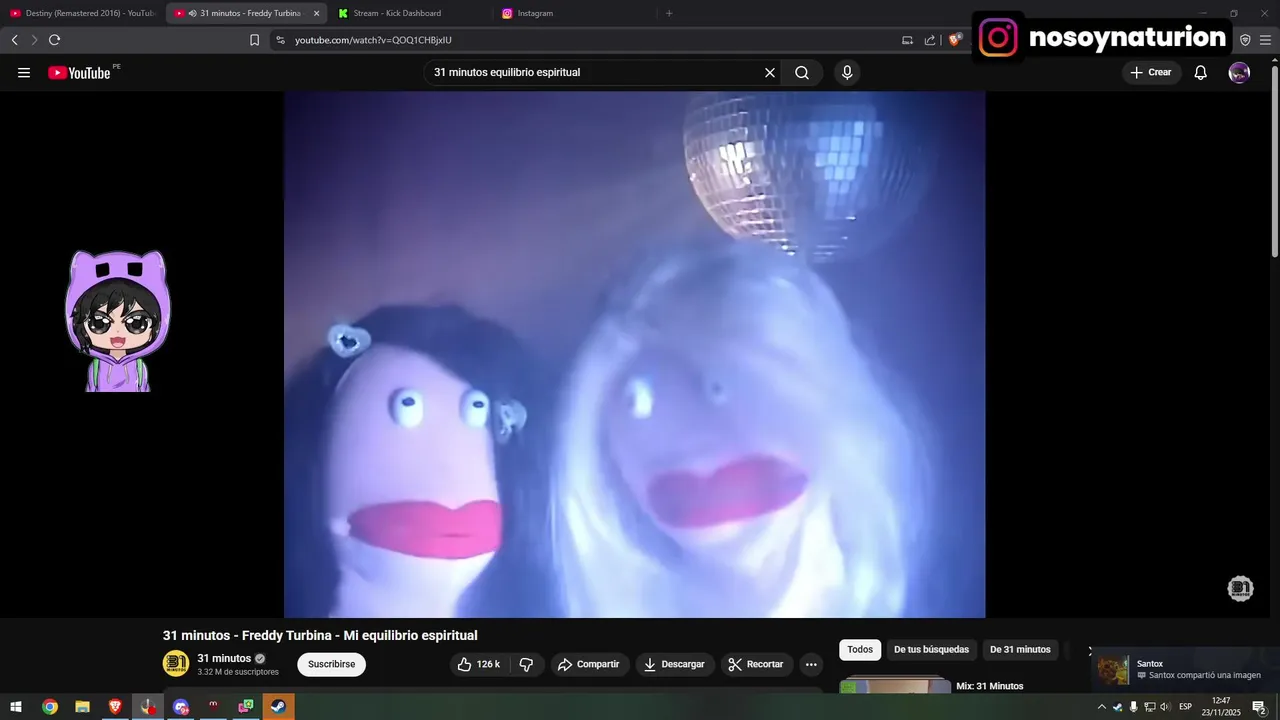
Task: Click the install app icon in address bar
Action: (x=907, y=40)
